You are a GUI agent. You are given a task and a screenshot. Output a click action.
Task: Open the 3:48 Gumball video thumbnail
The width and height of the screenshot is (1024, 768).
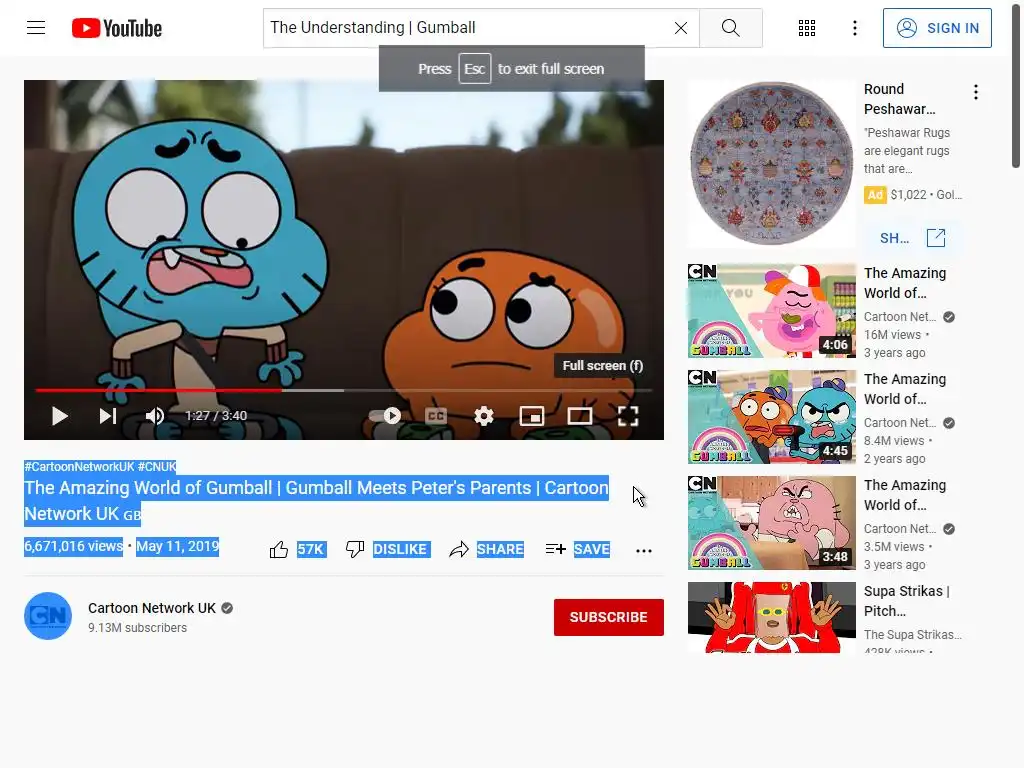(771, 522)
